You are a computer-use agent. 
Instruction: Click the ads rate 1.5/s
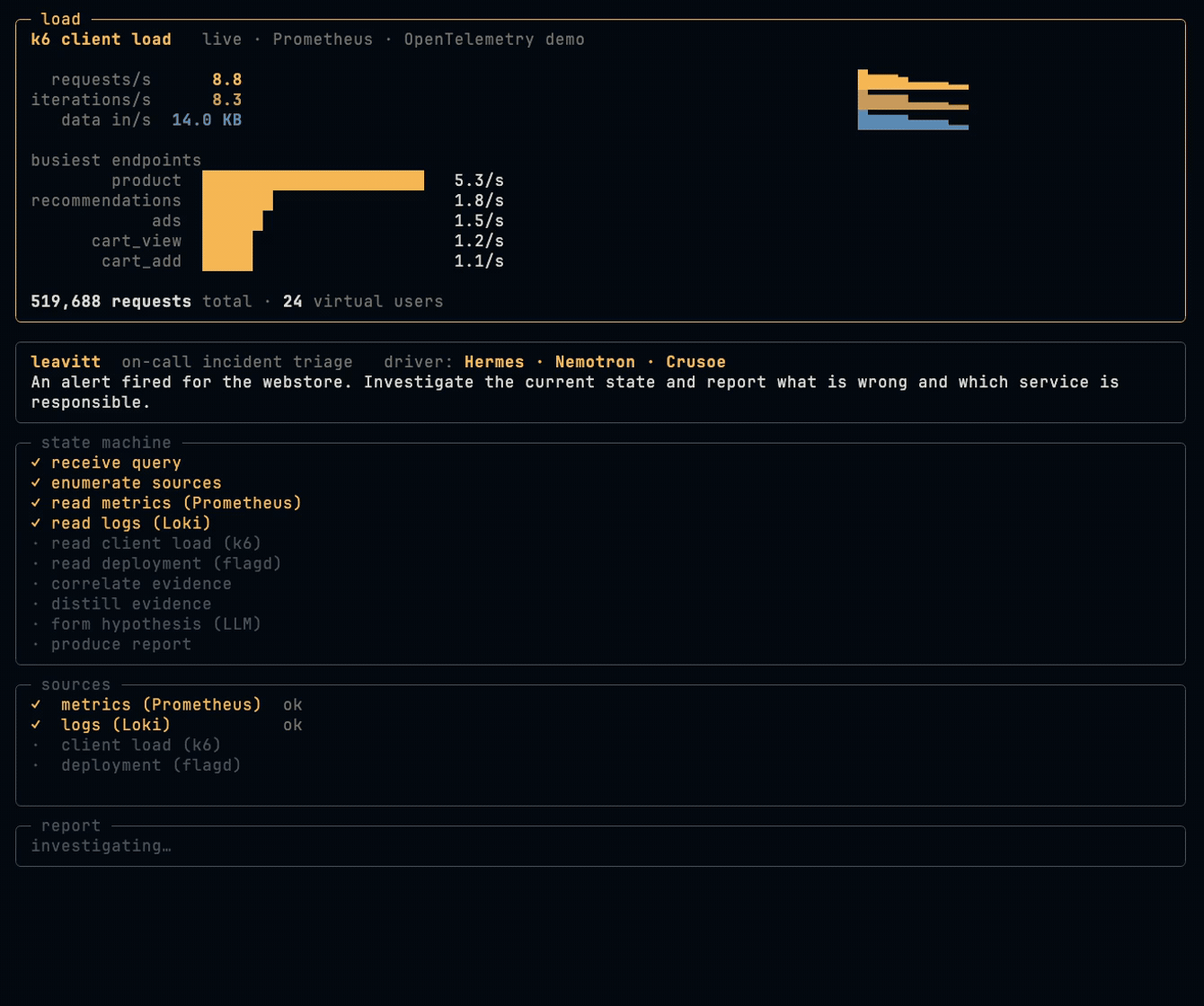tap(479, 221)
